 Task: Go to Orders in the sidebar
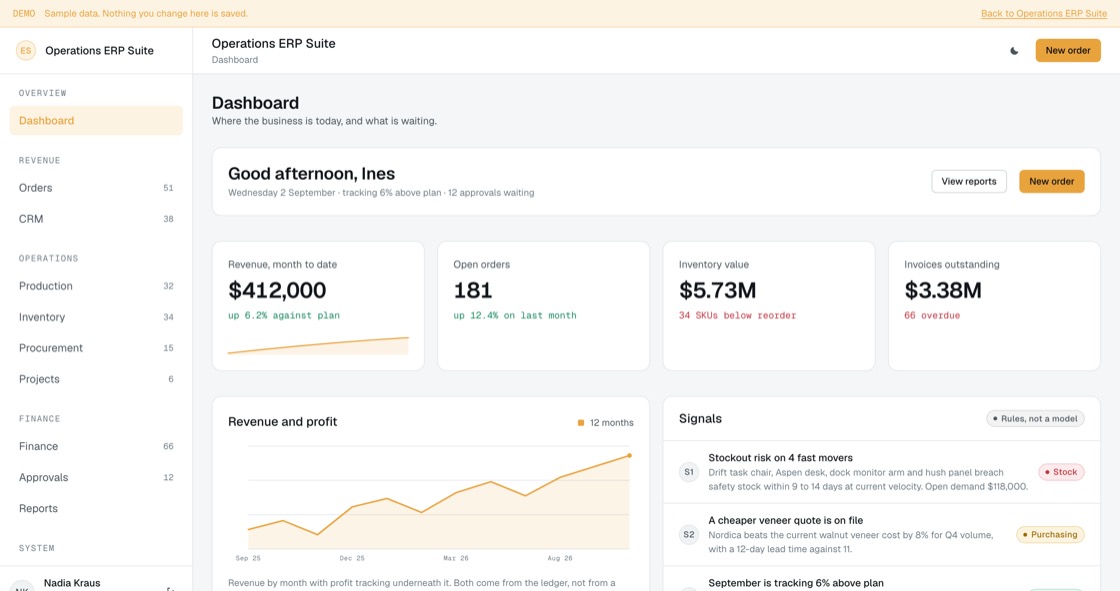click(x=96, y=188)
